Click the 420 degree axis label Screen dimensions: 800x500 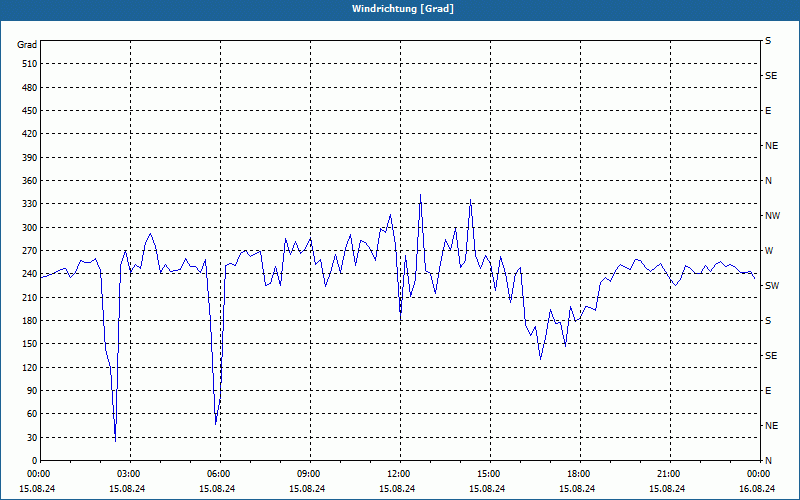30,134
